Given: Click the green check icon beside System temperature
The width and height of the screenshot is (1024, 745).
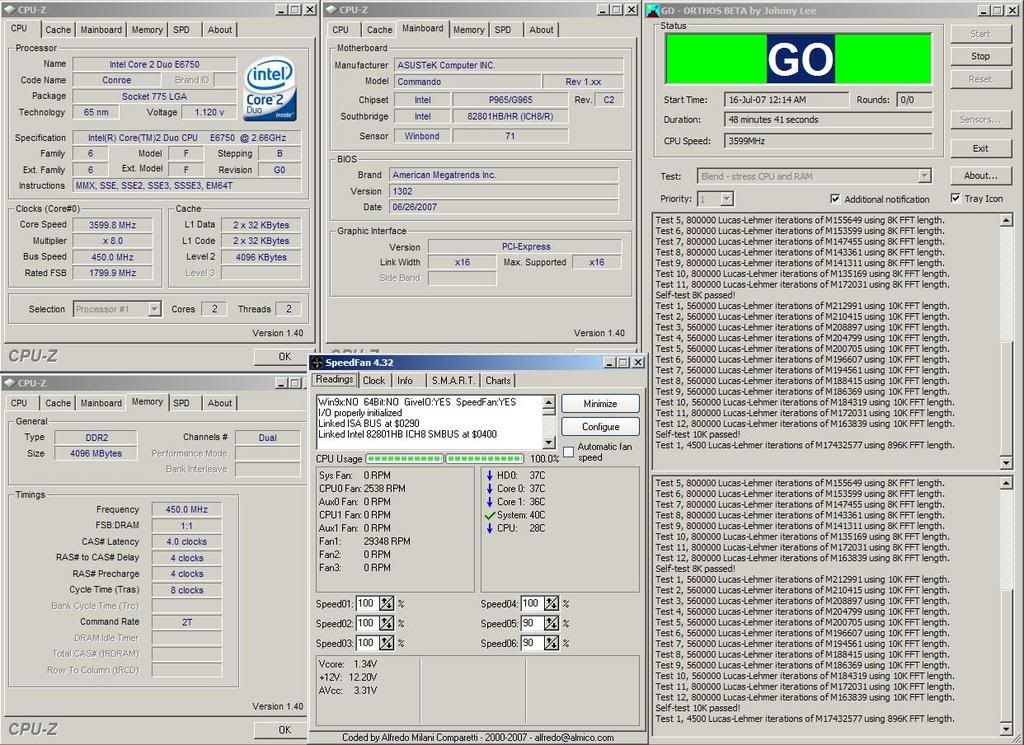Looking at the screenshot, I should (490, 515).
